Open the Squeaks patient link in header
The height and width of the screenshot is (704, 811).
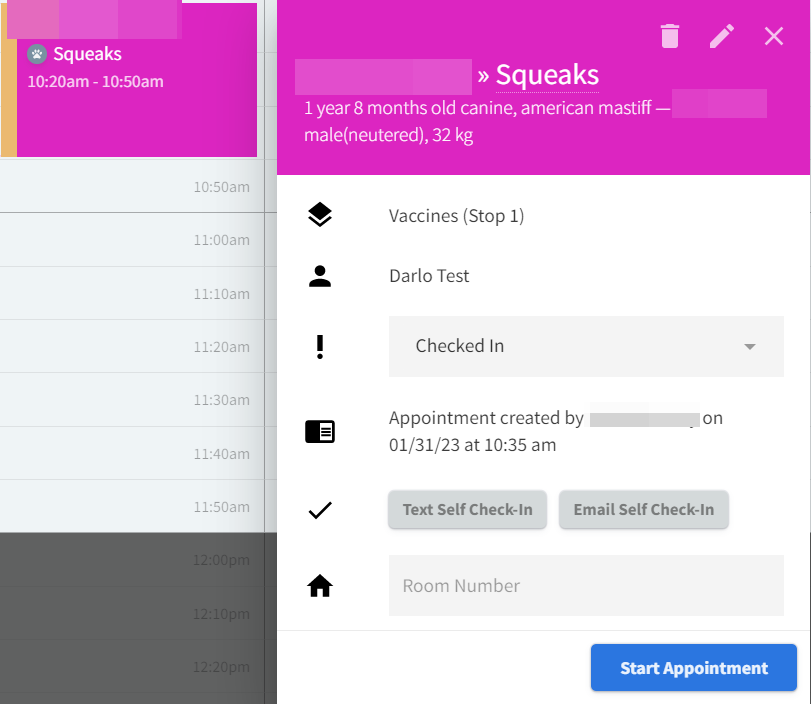[x=547, y=75]
